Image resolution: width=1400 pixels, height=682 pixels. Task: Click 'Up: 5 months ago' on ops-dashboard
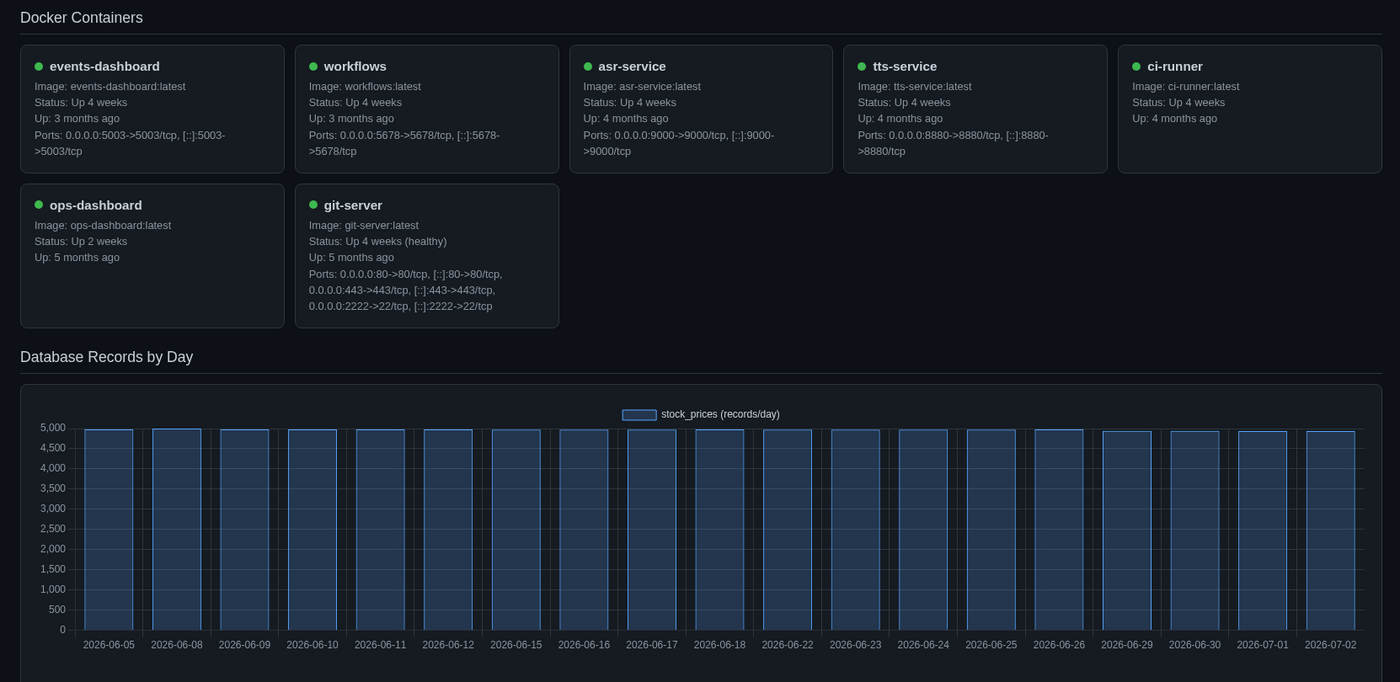pos(77,257)
